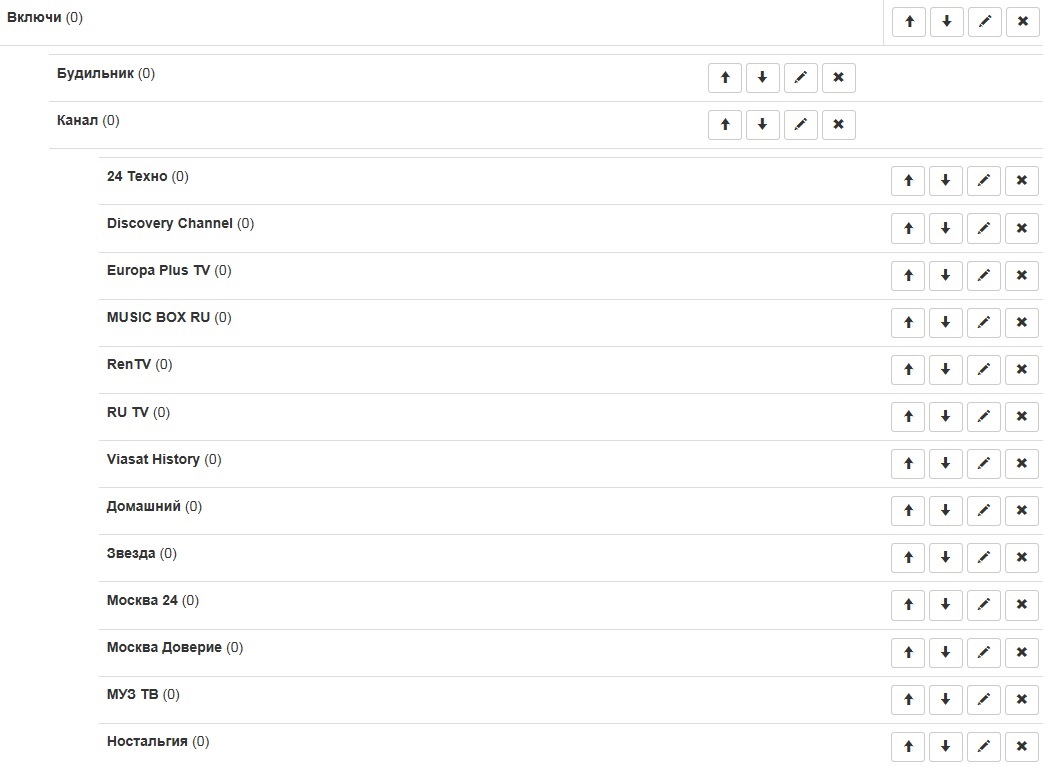1043x769 pixels.
Task: Delete the Будильник entry
Action: (839, 77)
